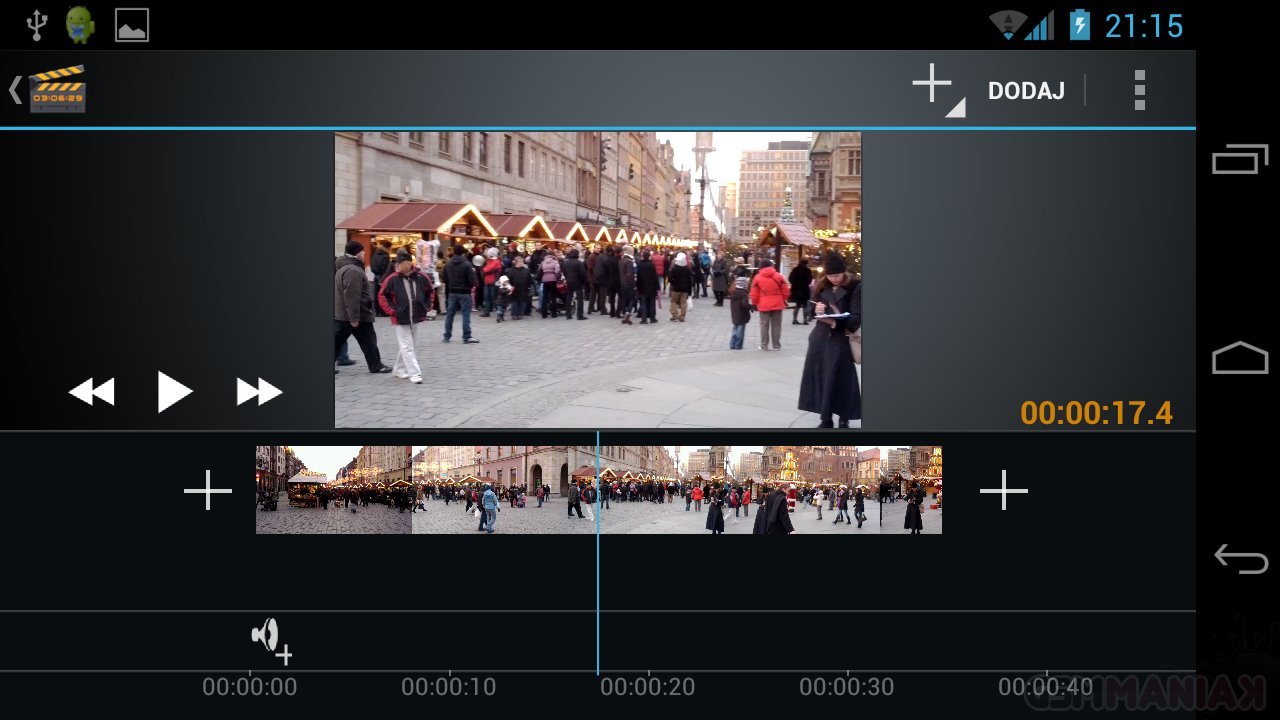Image resolution: width=1280 pixels, height=720 pixels.
Task: Tap the Android back button
Action: click(x=1240, y=559)
